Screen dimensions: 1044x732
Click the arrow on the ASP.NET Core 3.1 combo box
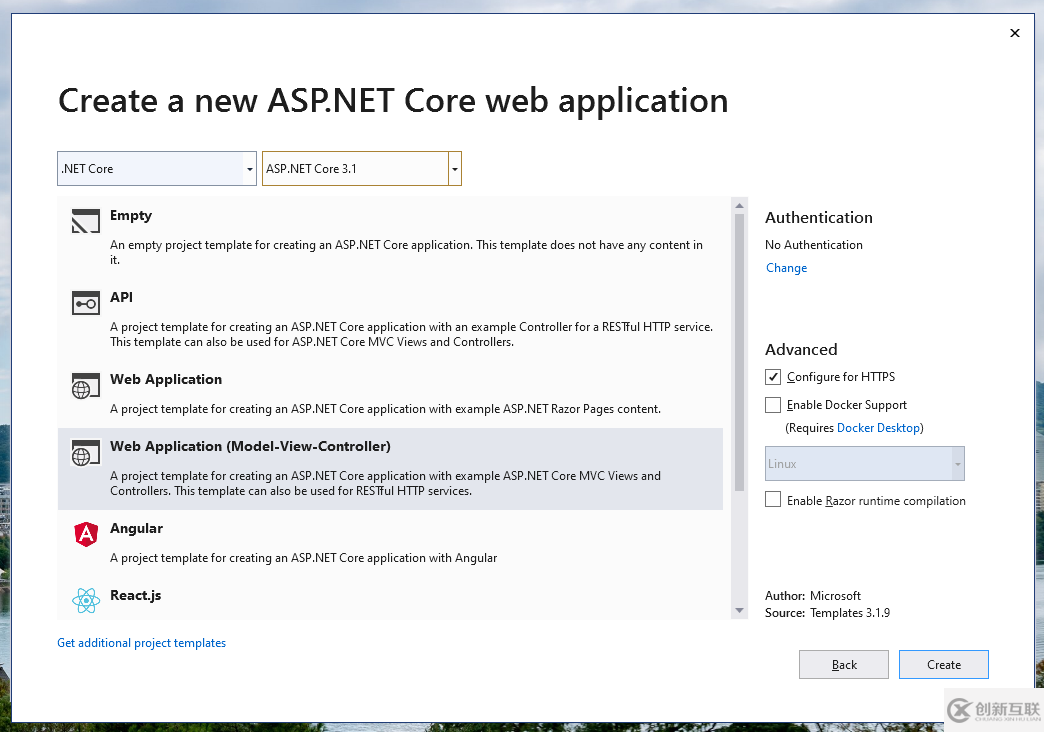click(455, 169)
